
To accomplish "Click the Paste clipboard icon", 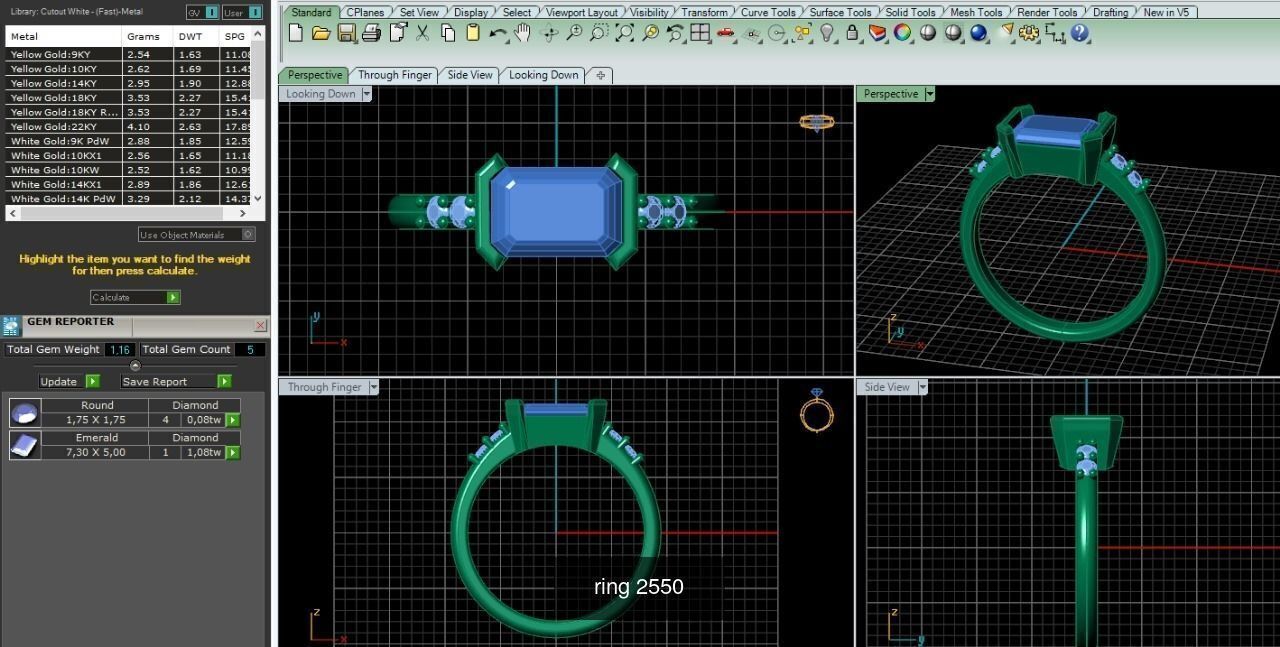I will point(472,32).
